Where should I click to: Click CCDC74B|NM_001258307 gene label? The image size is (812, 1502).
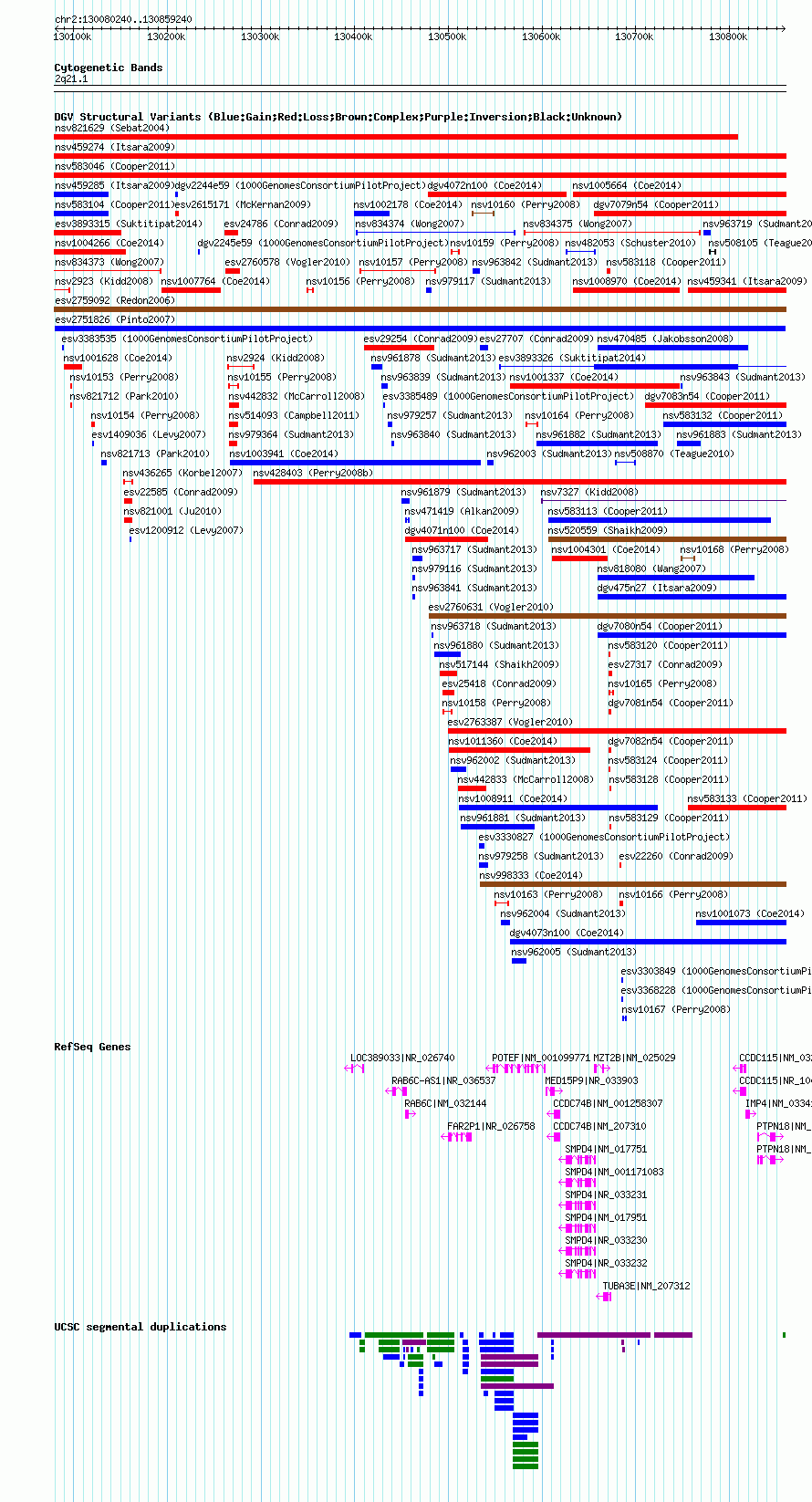608,1103
